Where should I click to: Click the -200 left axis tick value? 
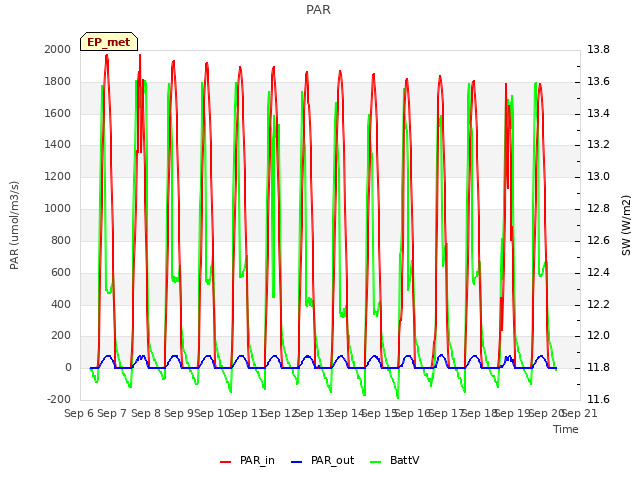59,399
